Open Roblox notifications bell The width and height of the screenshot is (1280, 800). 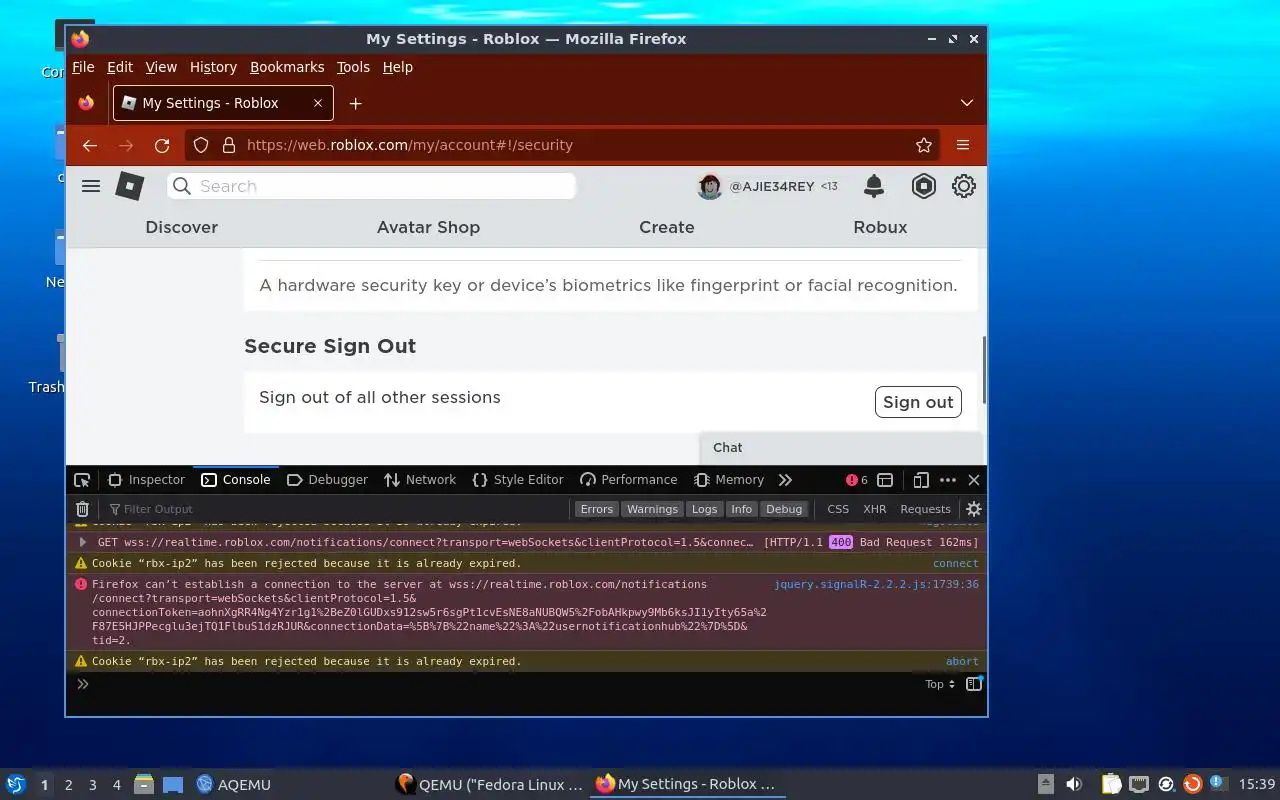[x=874, y=186]
